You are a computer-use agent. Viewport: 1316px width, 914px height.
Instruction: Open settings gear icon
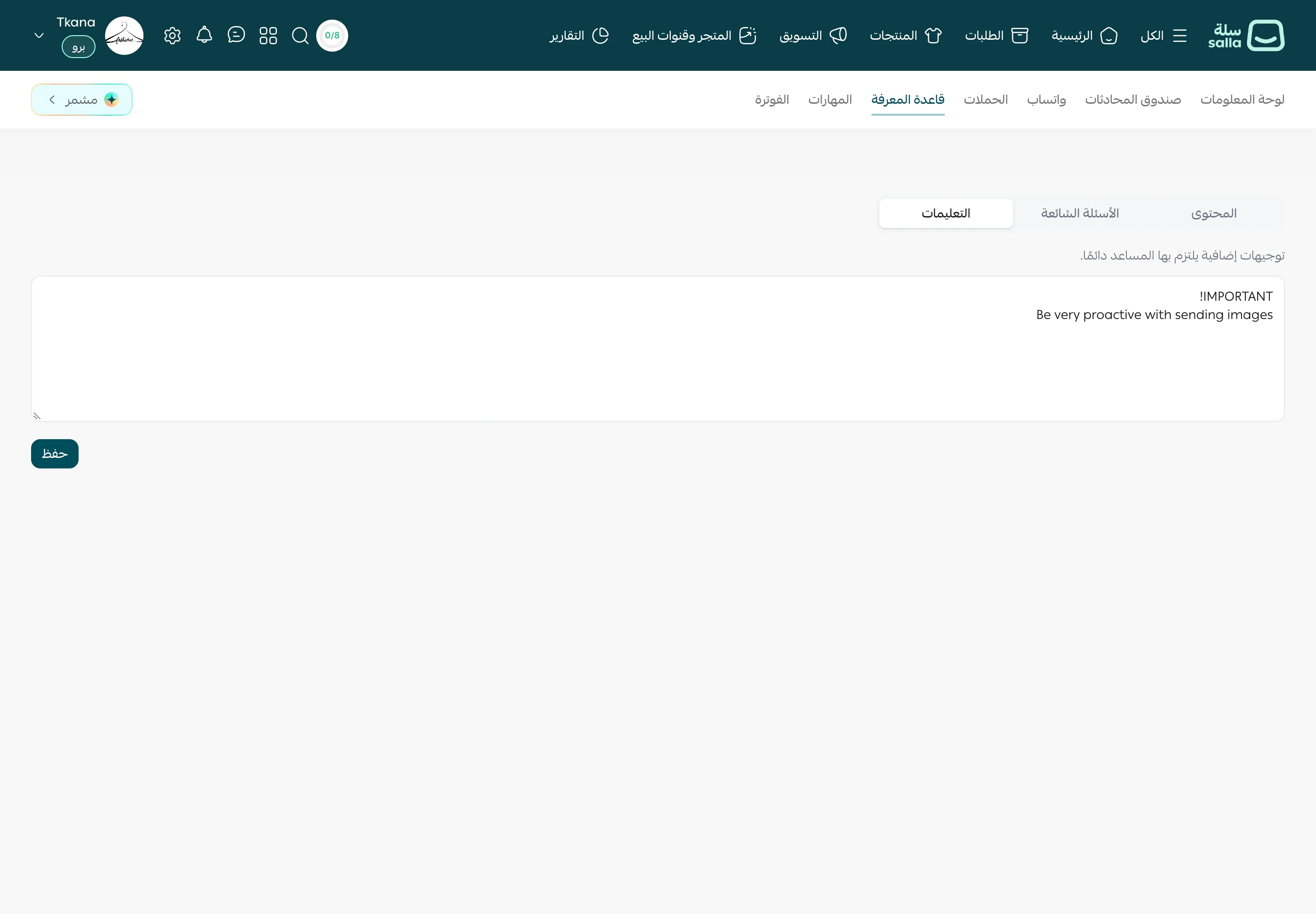172,36
